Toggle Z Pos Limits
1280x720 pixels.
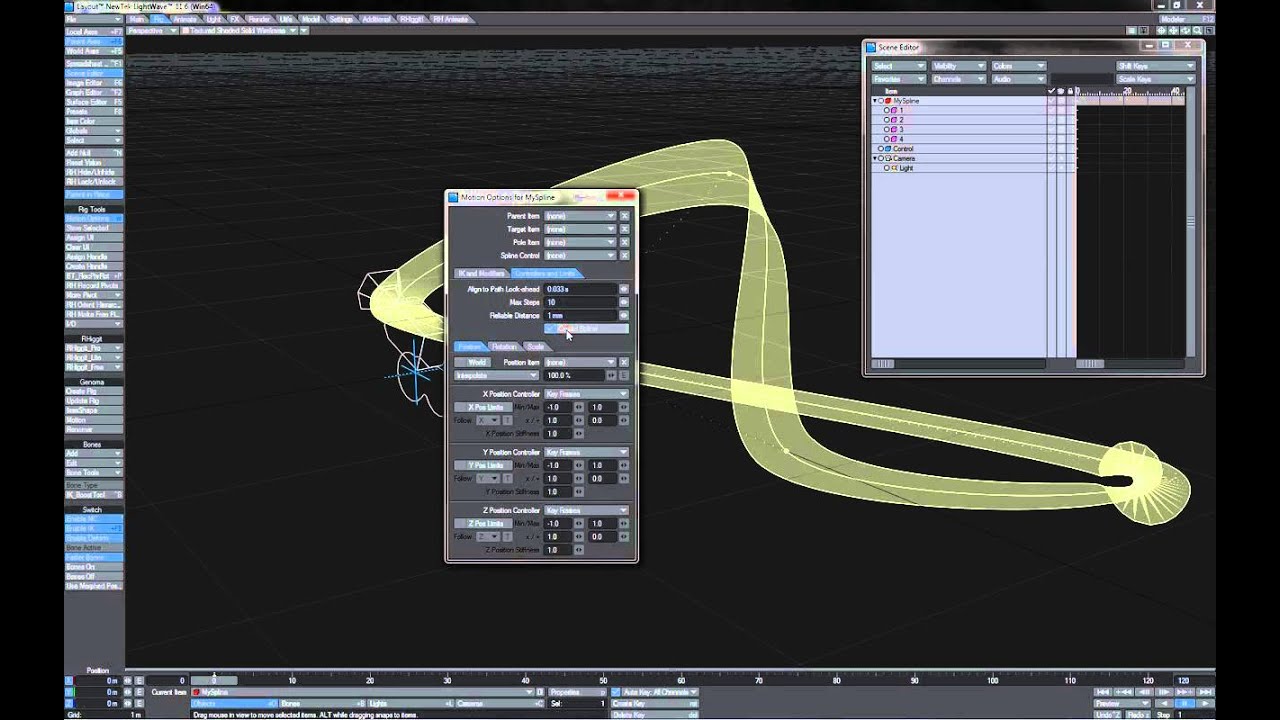[x=483, y=523]
